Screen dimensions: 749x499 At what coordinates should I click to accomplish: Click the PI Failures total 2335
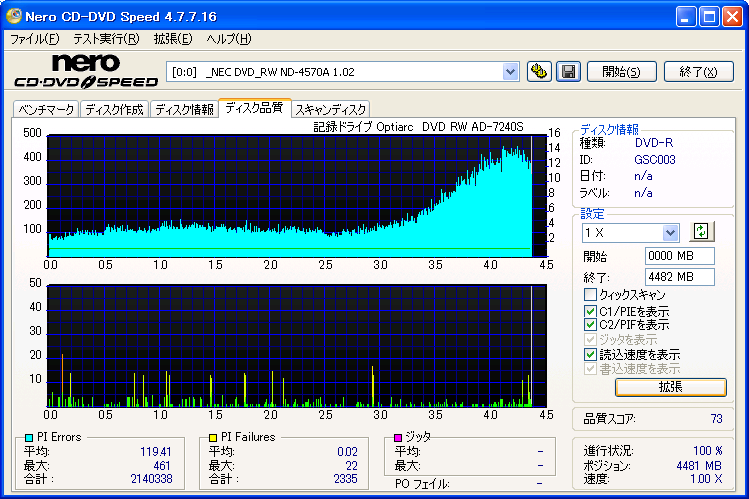pyautogui.click(x=345, y=478)
